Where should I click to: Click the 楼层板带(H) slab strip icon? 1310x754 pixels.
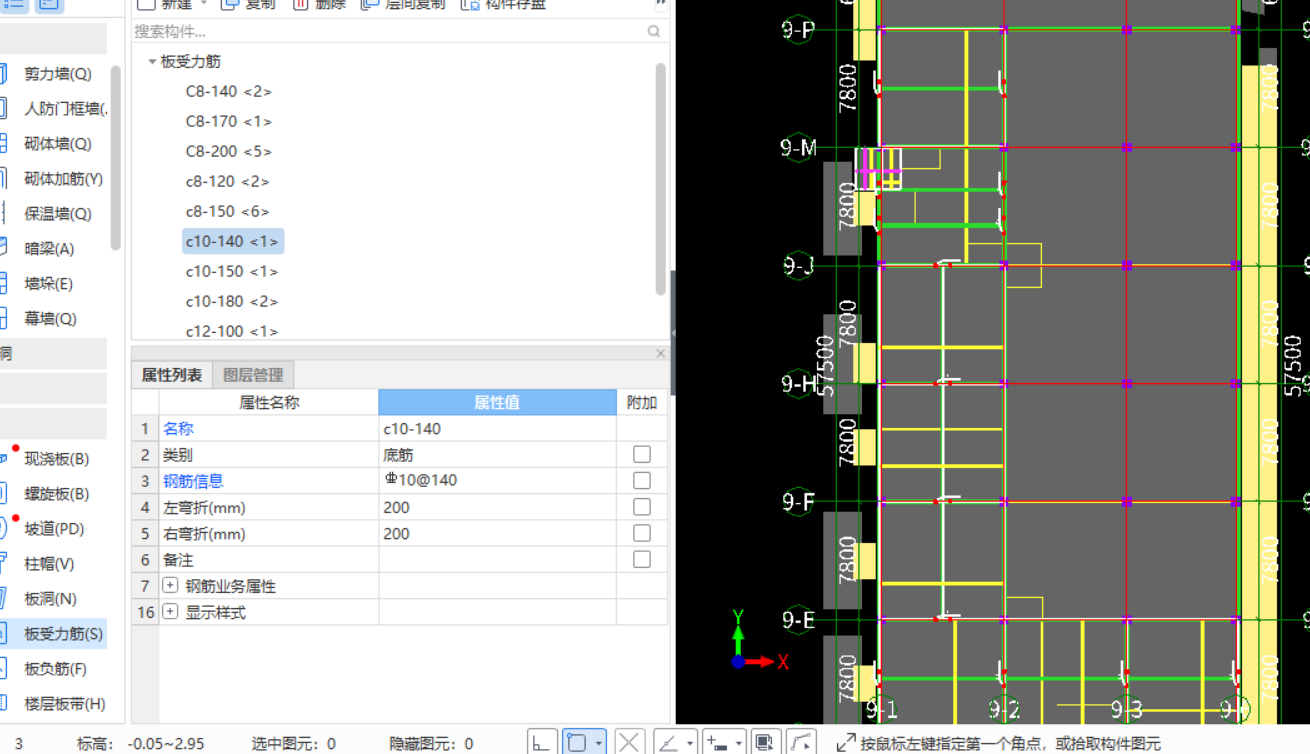(x=3, y=704)
